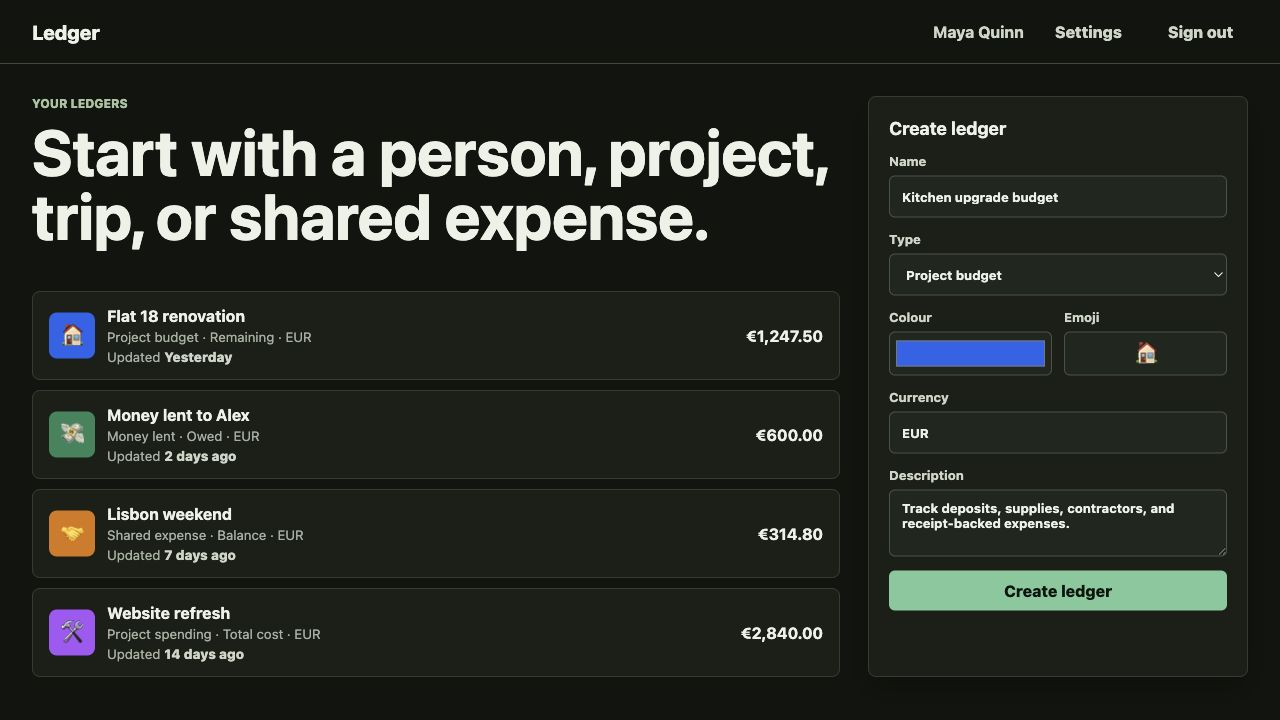Go to Settings in the top navigation
The image size is (1280, 720).
(1088, 32)
